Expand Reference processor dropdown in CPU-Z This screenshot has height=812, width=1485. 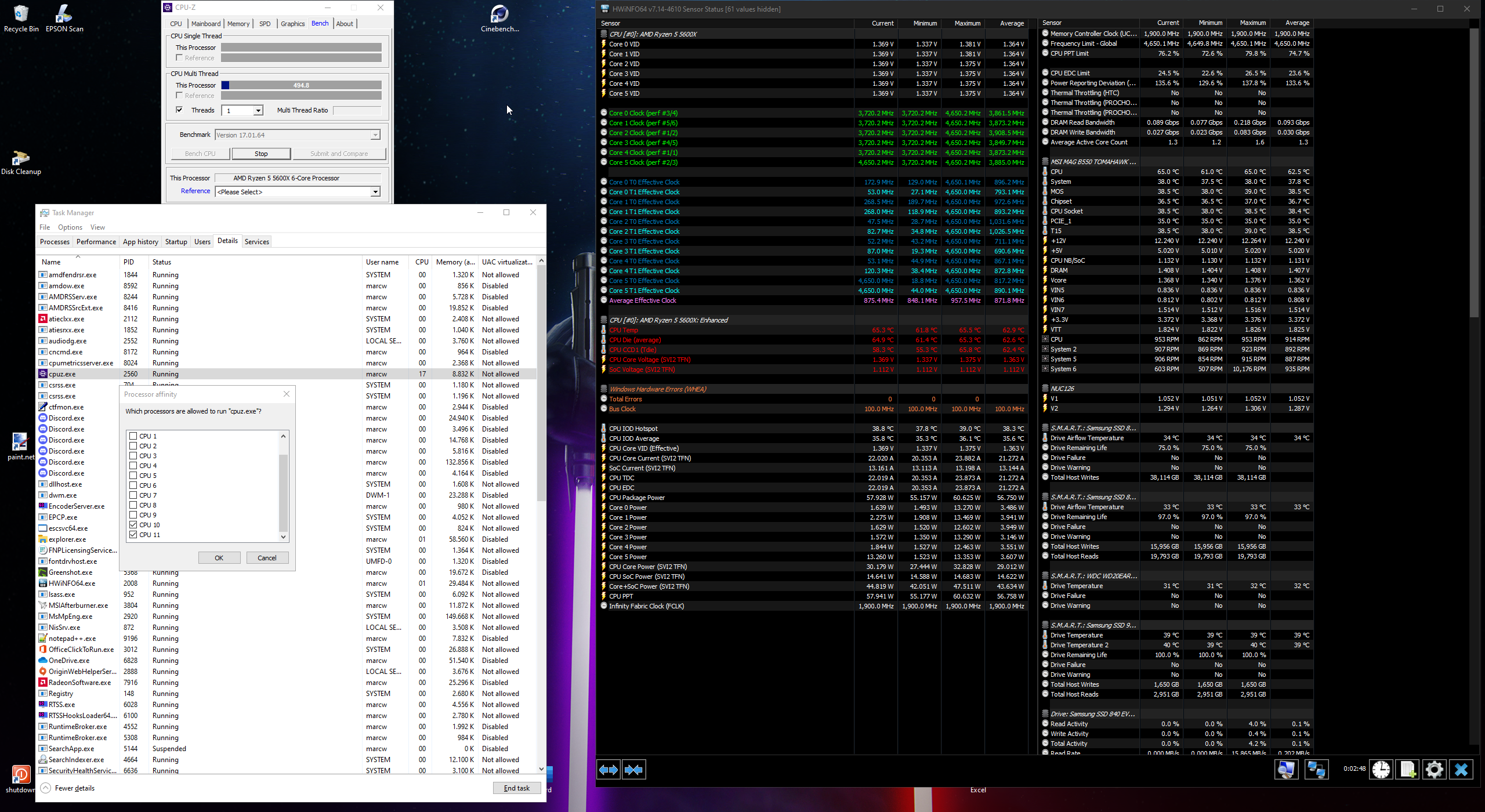pos(375,191)
